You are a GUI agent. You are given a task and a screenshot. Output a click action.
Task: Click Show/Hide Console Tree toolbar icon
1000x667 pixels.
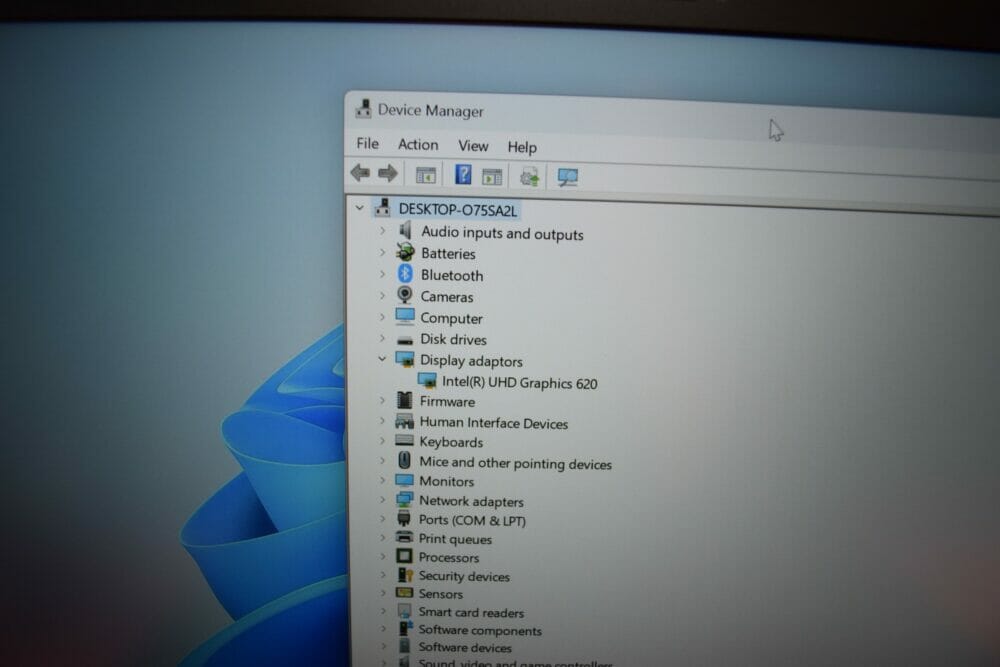pyautogui.click(x=425, y=175)
